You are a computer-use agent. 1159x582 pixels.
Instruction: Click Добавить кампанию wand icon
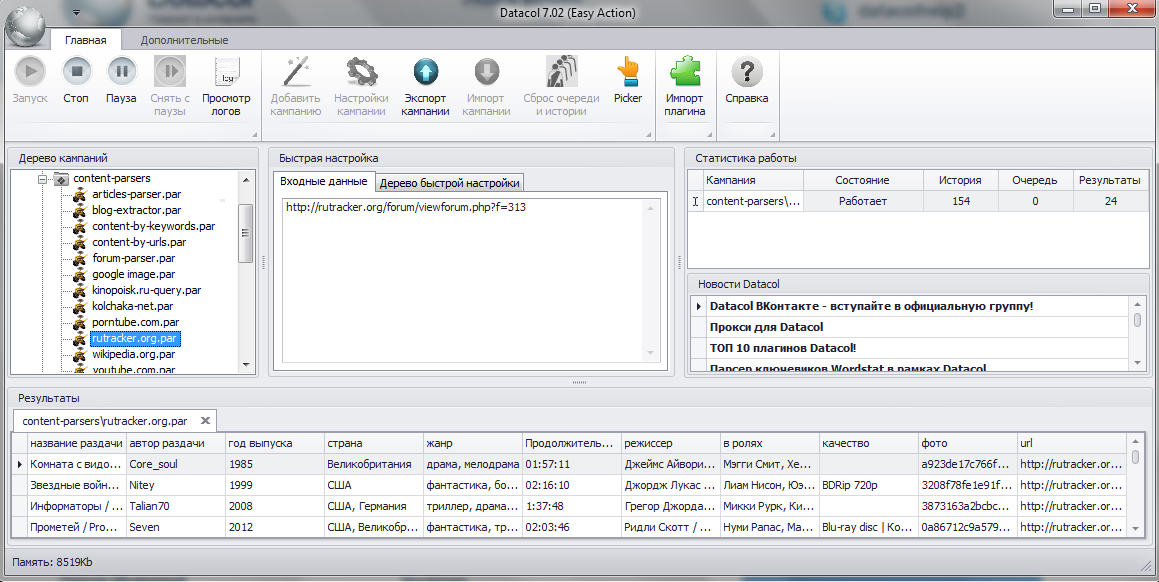(x=296, y=72)
